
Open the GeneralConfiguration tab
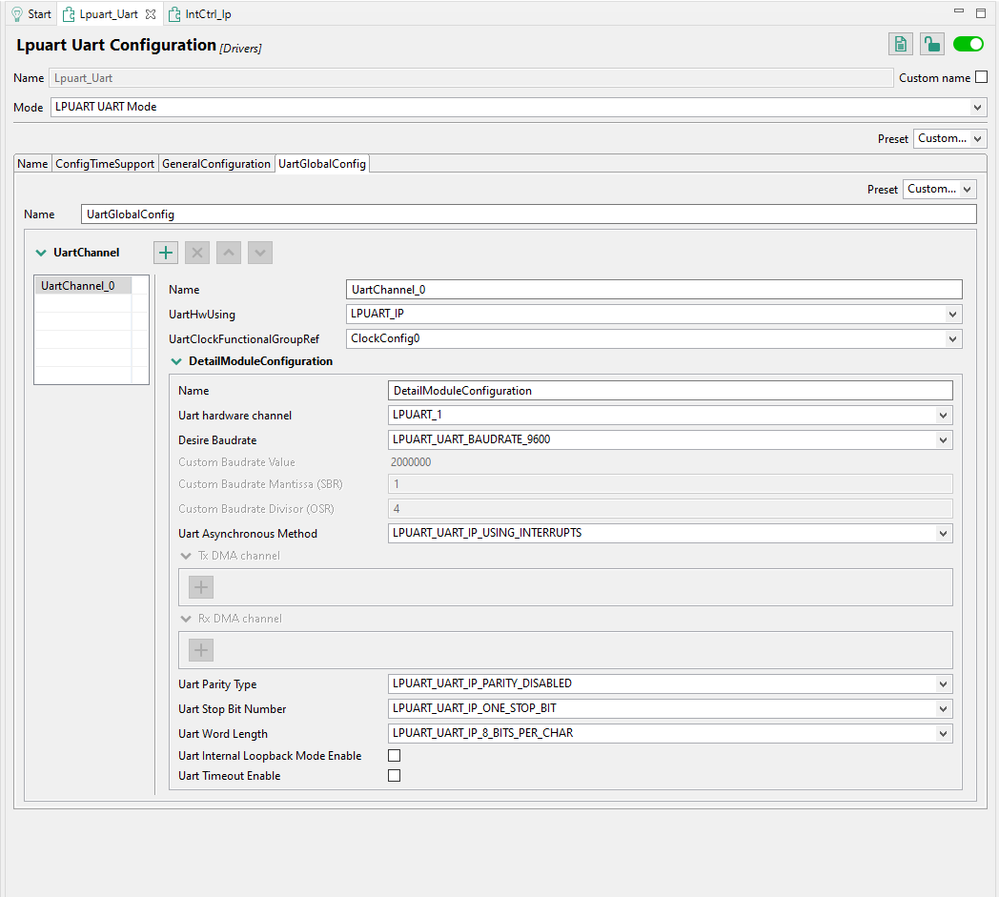point(216,164)
